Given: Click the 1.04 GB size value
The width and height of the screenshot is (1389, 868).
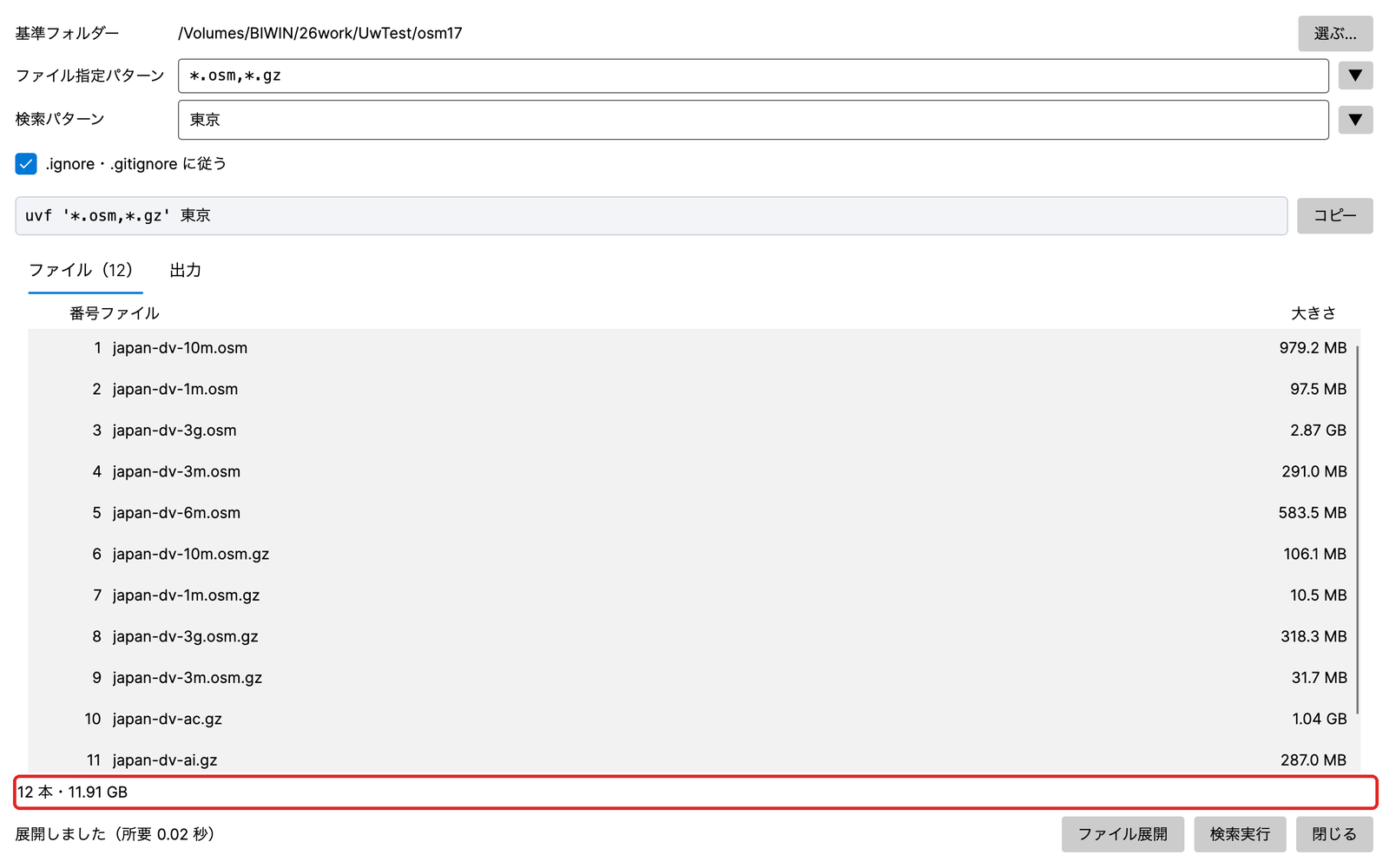Looking at the screenshot, I should (x=1319, y=719).
